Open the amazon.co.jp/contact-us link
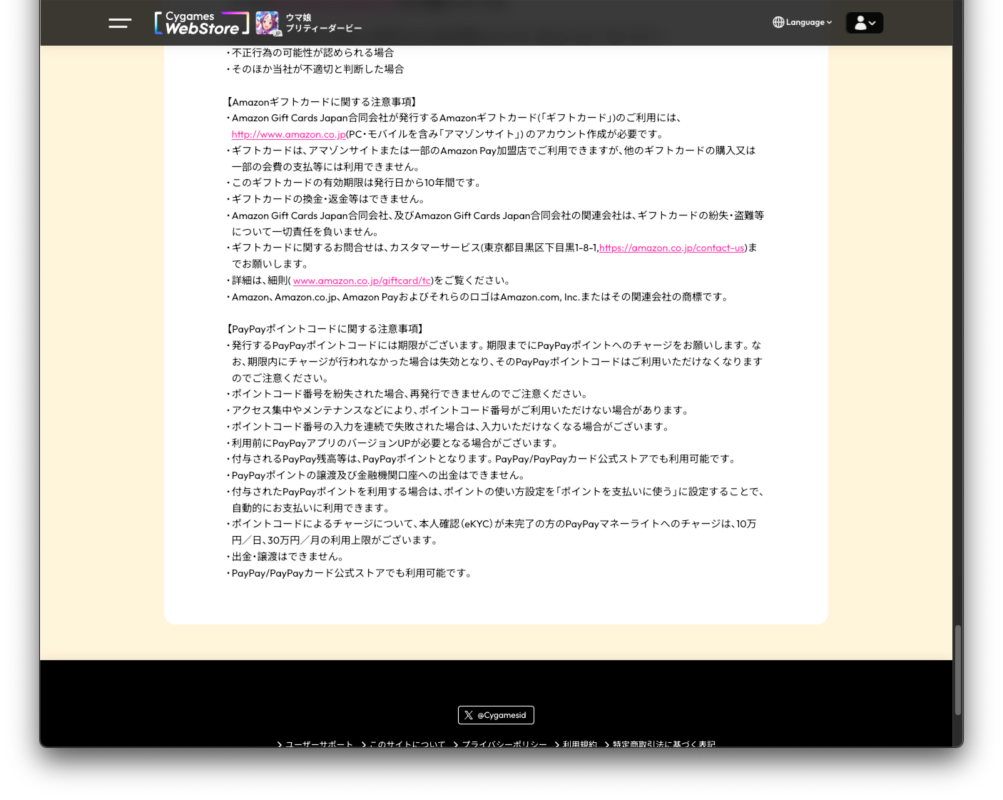1003x800 pixels. tap(672, 248)
